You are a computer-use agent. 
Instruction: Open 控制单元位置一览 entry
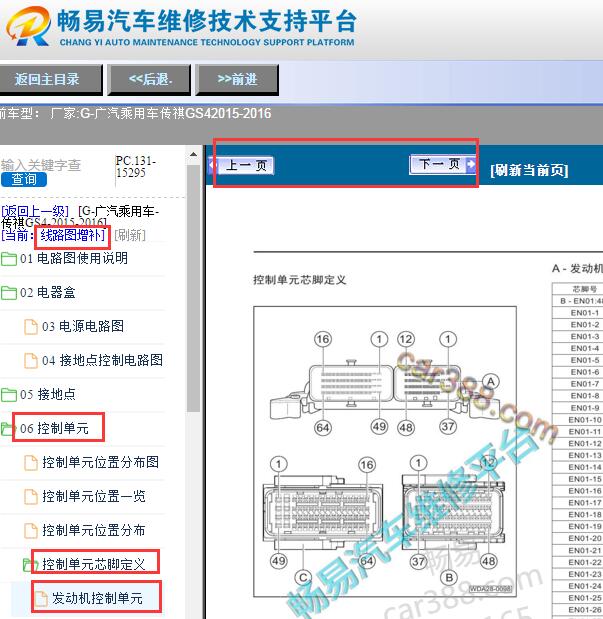[x=94, y=496]
